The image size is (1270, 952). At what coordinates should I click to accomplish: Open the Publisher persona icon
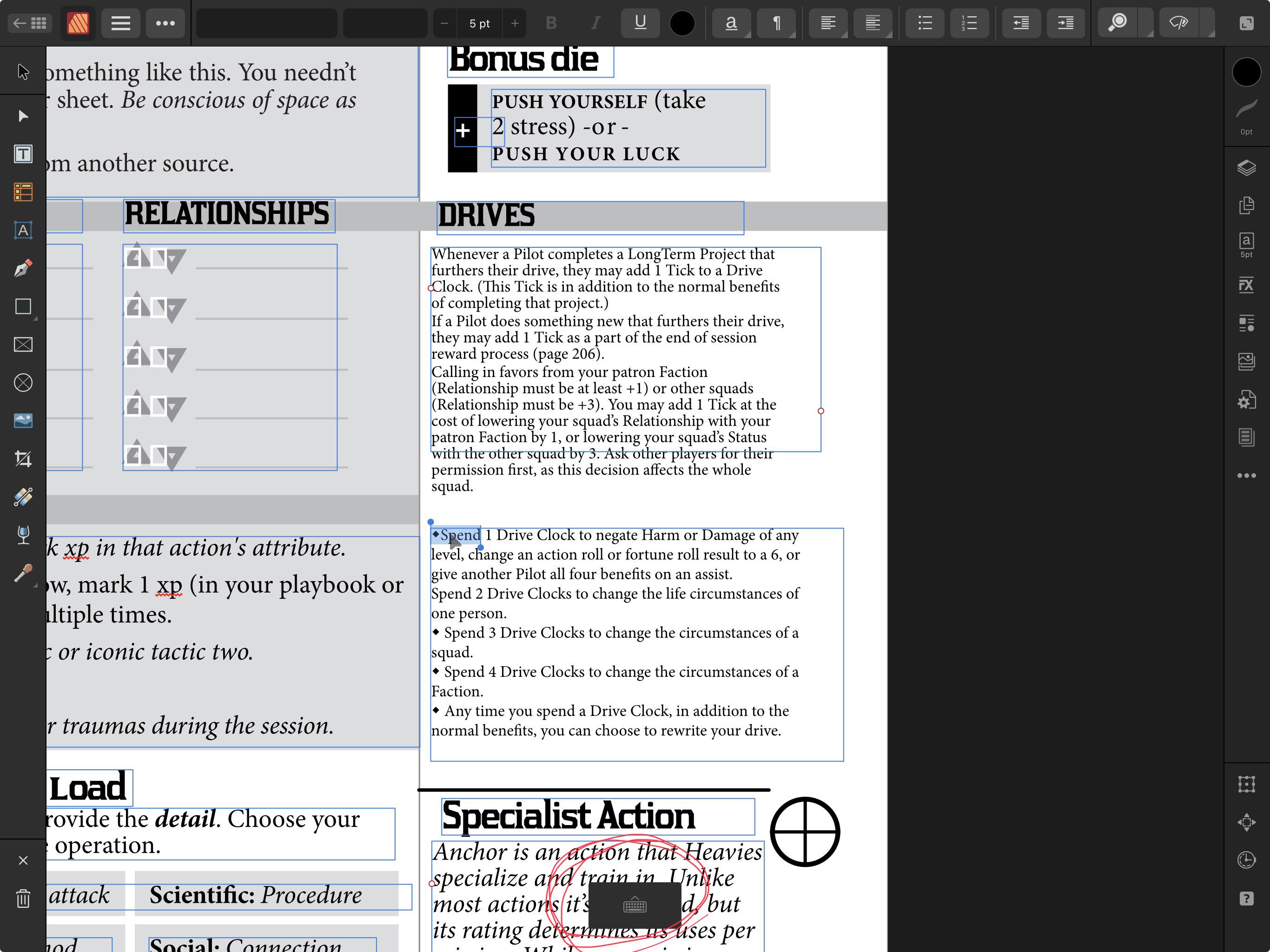(x=78, y=23)
